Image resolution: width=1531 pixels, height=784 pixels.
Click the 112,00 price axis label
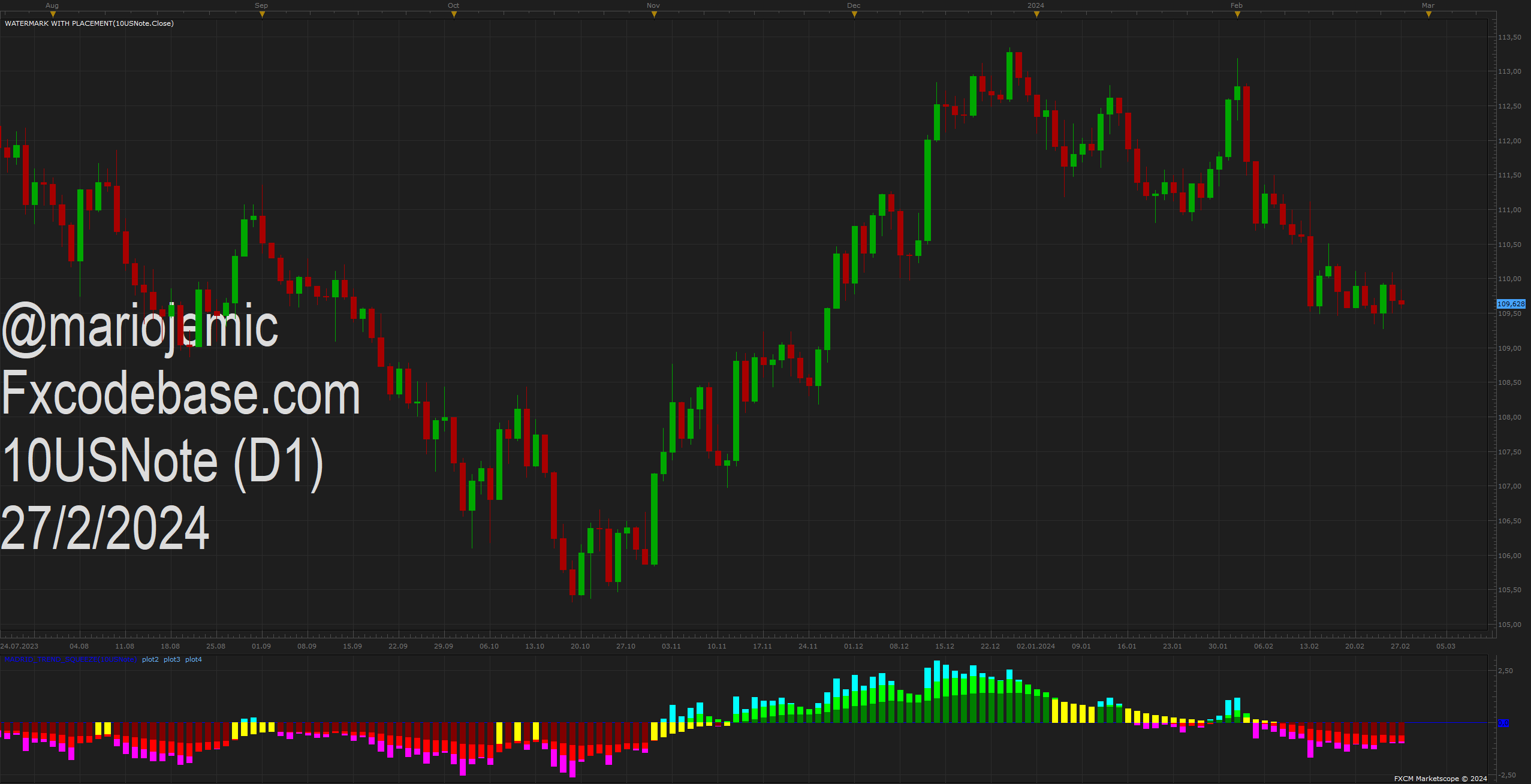pos(1509,141)
